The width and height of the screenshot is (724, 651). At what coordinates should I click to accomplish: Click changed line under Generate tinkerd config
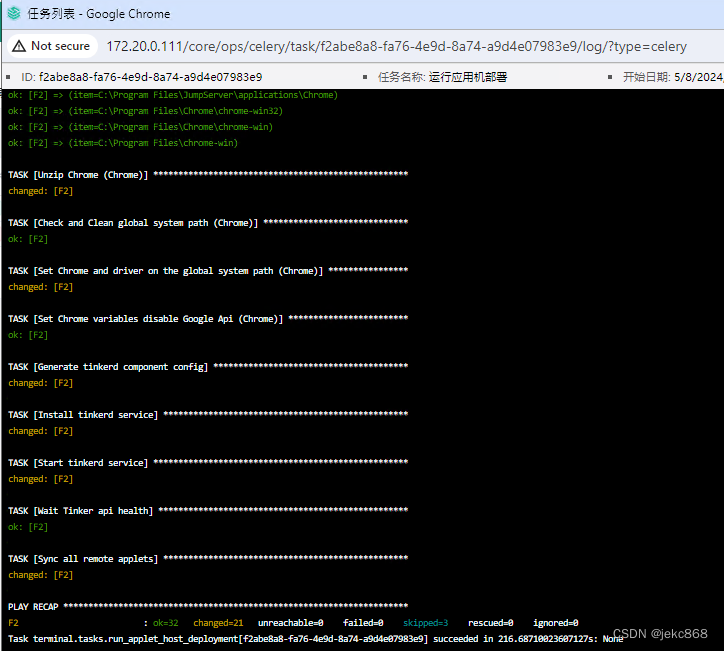coord(41,383)
